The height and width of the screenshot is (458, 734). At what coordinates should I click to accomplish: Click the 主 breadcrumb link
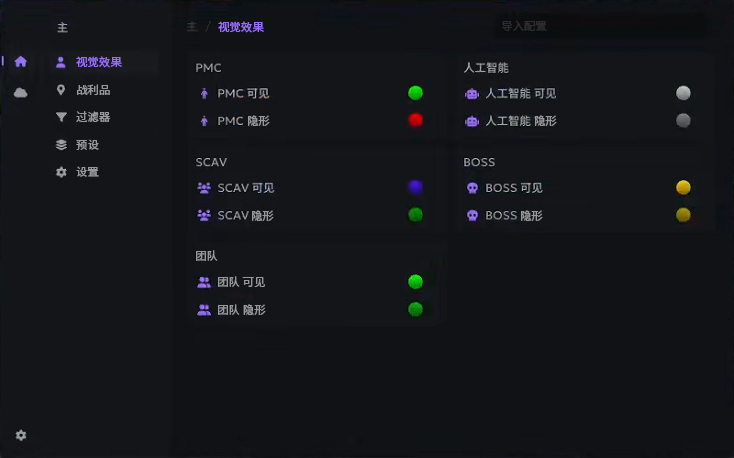191,27
